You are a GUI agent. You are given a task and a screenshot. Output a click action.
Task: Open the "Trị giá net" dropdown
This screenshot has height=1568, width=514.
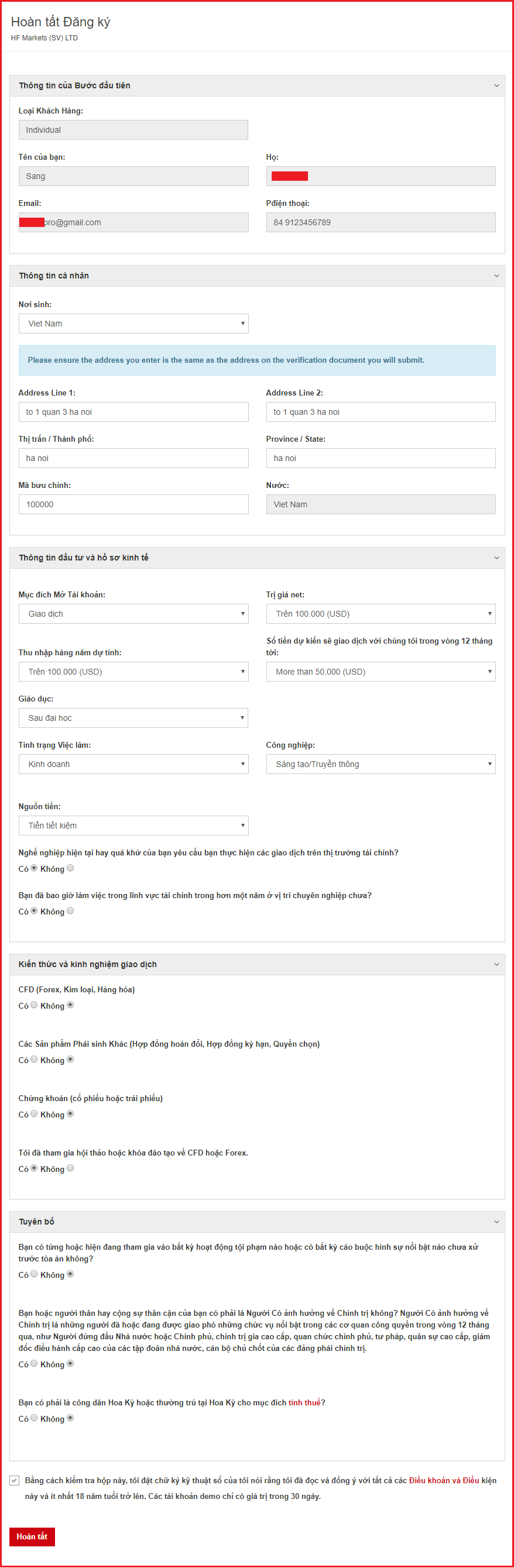(x=381, y=614)
